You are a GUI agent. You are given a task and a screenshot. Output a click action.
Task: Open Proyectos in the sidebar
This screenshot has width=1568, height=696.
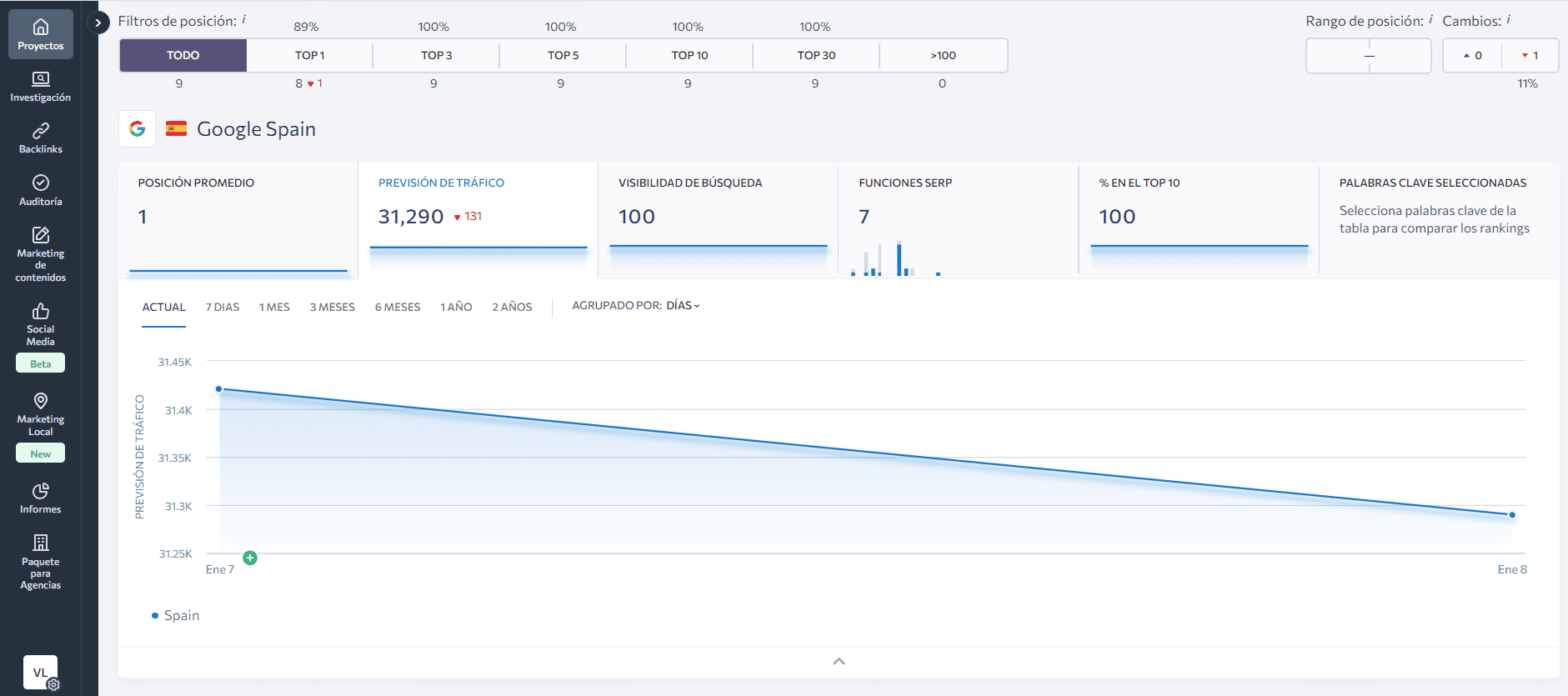40,35
